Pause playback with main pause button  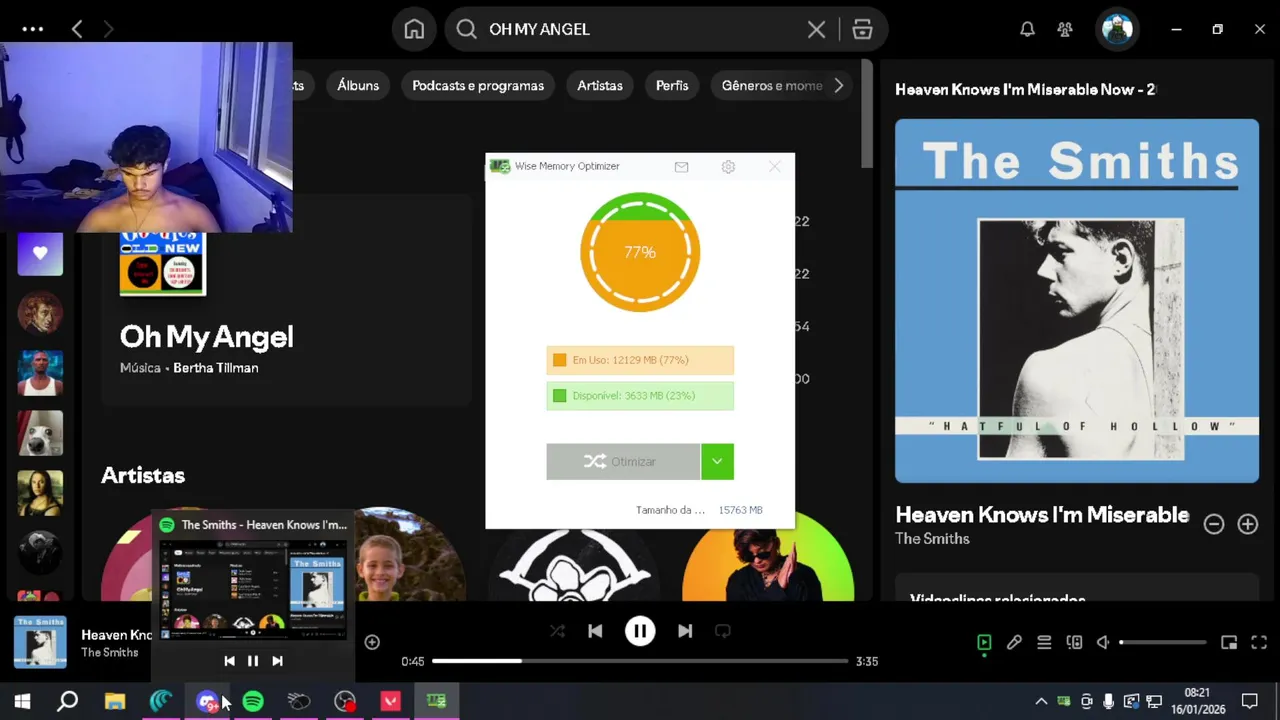(640, 631)
